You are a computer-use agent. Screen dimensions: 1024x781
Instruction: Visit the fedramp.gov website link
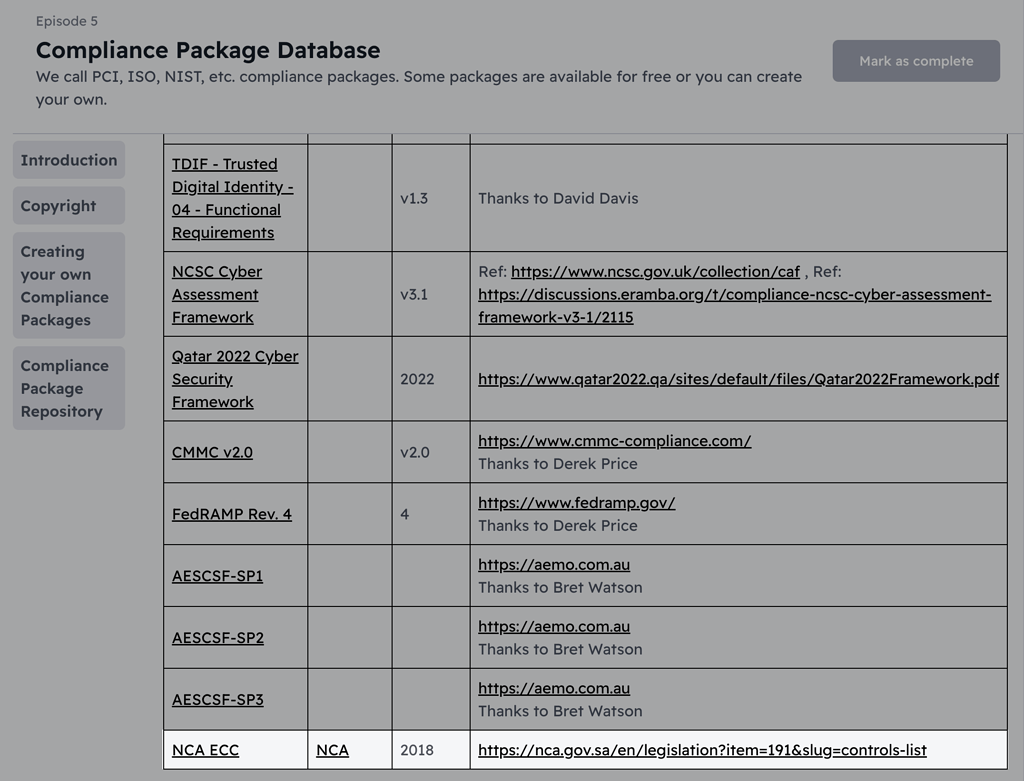click(575, 503)
